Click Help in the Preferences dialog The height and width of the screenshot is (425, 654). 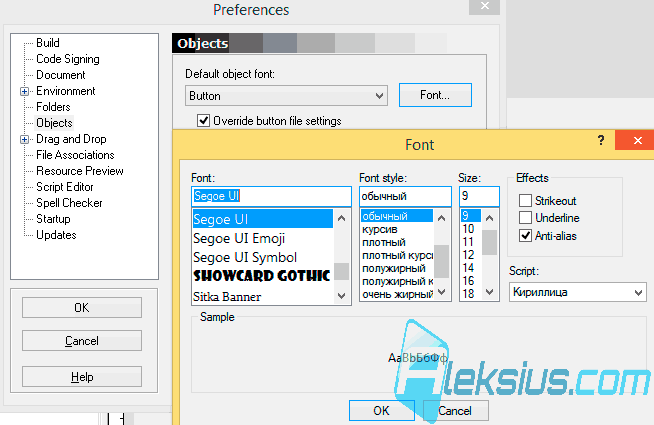[82, 377]
